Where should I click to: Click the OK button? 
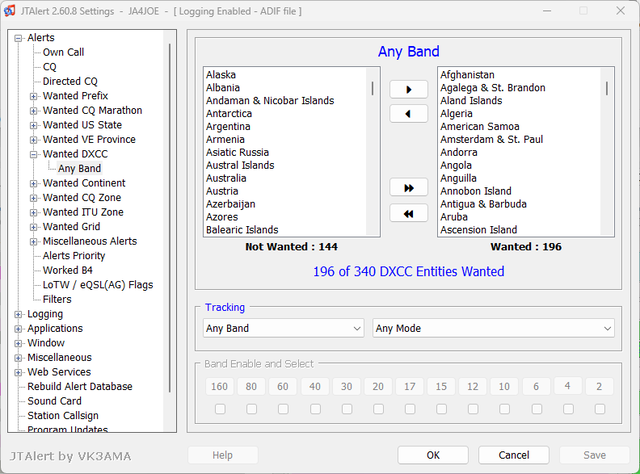[x=433, y=455]
